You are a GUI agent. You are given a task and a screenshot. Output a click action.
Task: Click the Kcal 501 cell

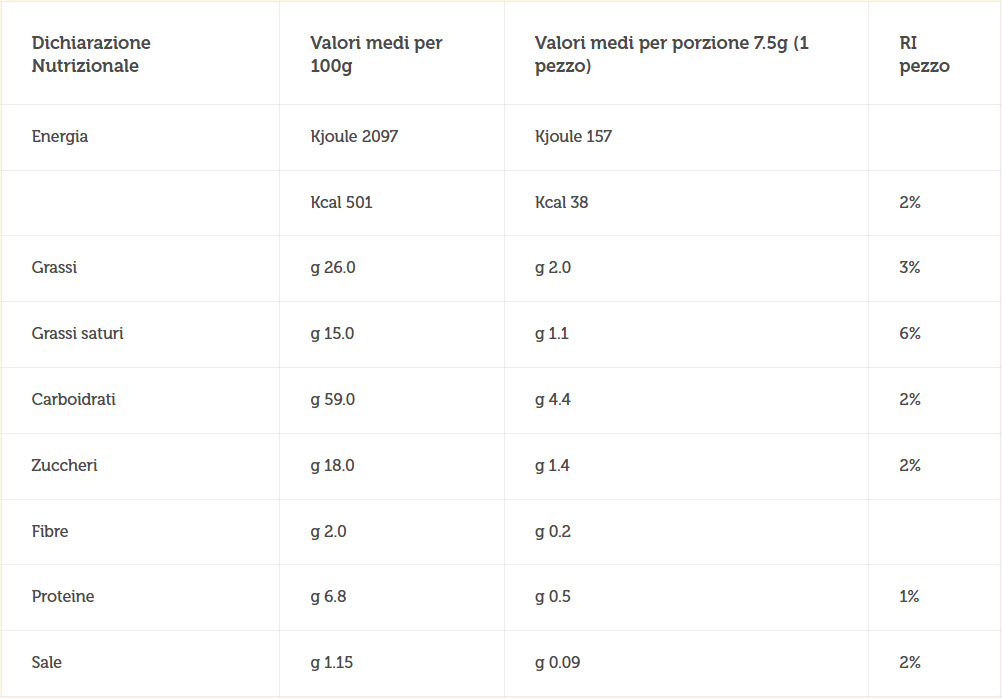point(341,203)
